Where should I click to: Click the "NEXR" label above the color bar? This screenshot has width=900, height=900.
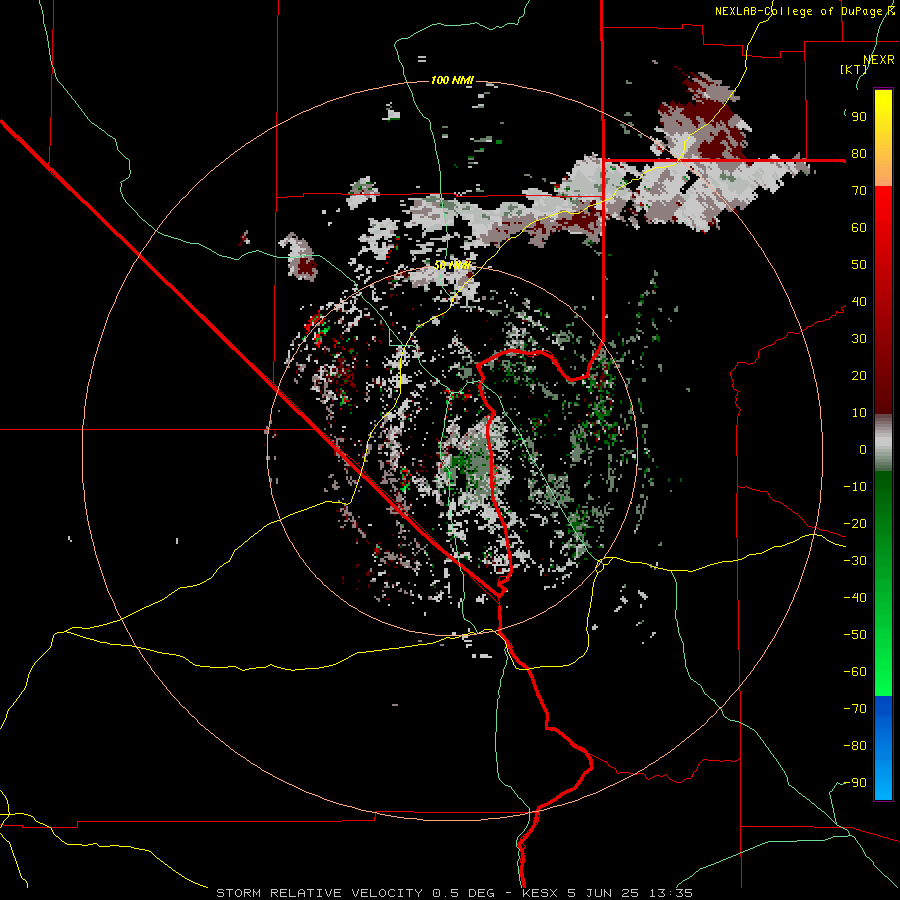[x=879, y=60]
